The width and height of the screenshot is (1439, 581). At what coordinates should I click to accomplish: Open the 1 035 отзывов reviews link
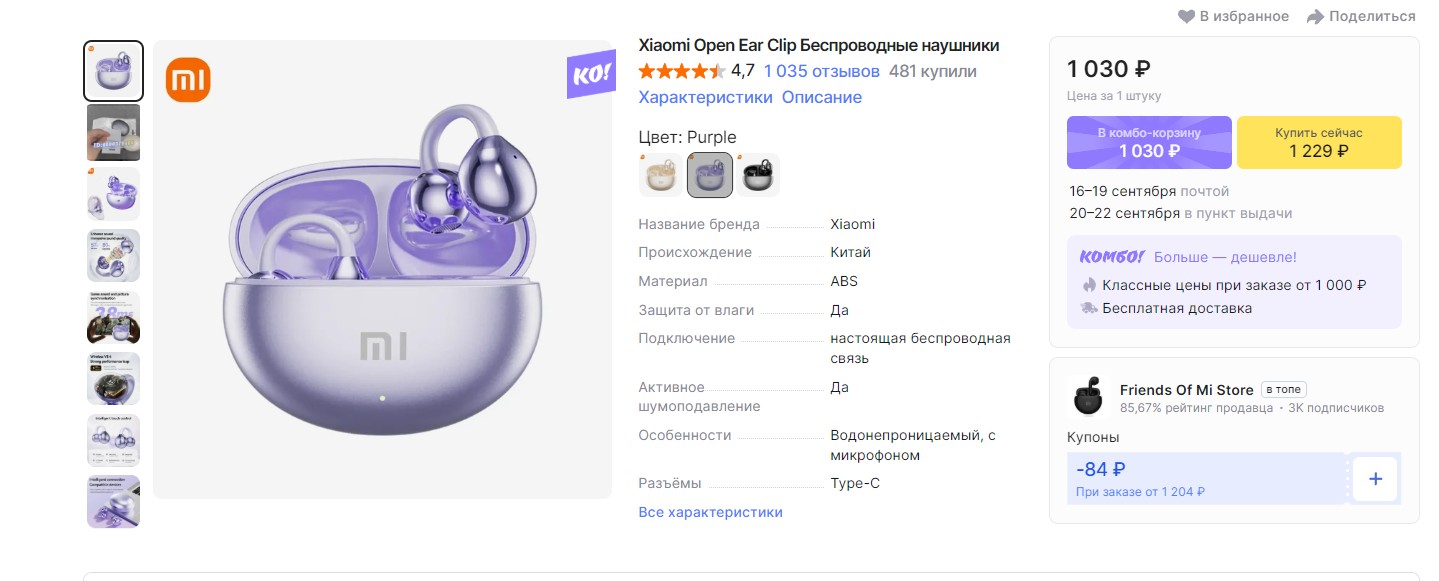click(x=821, y=71)
